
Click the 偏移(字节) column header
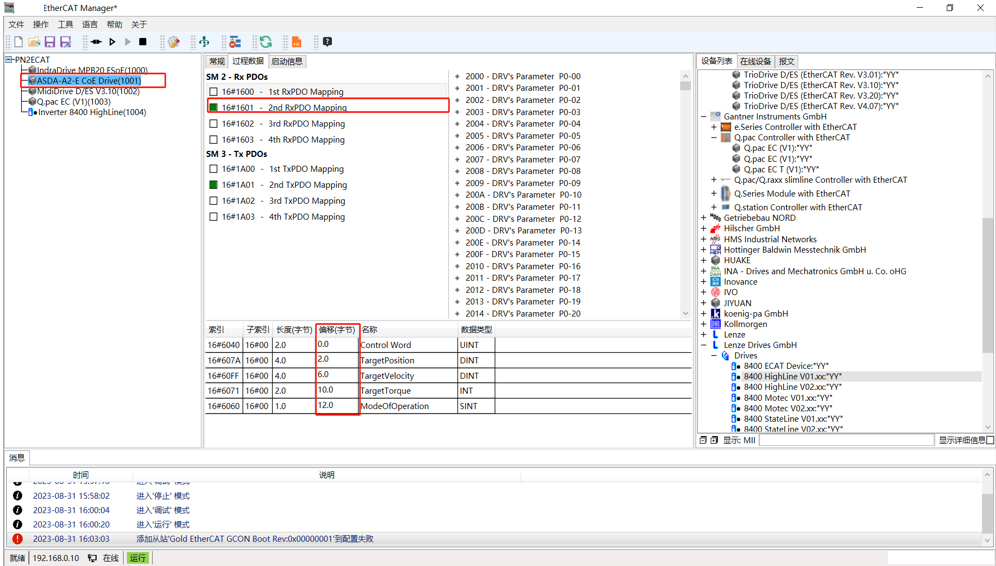click(x=337, y=330)
